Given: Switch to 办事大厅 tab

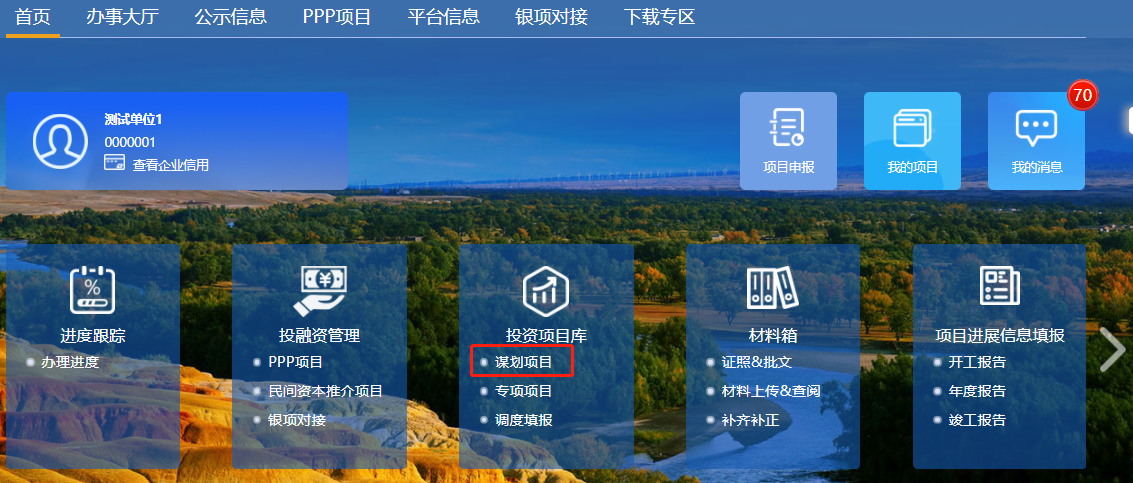Looking at the screenshot, I should click(x=122, y=17).
